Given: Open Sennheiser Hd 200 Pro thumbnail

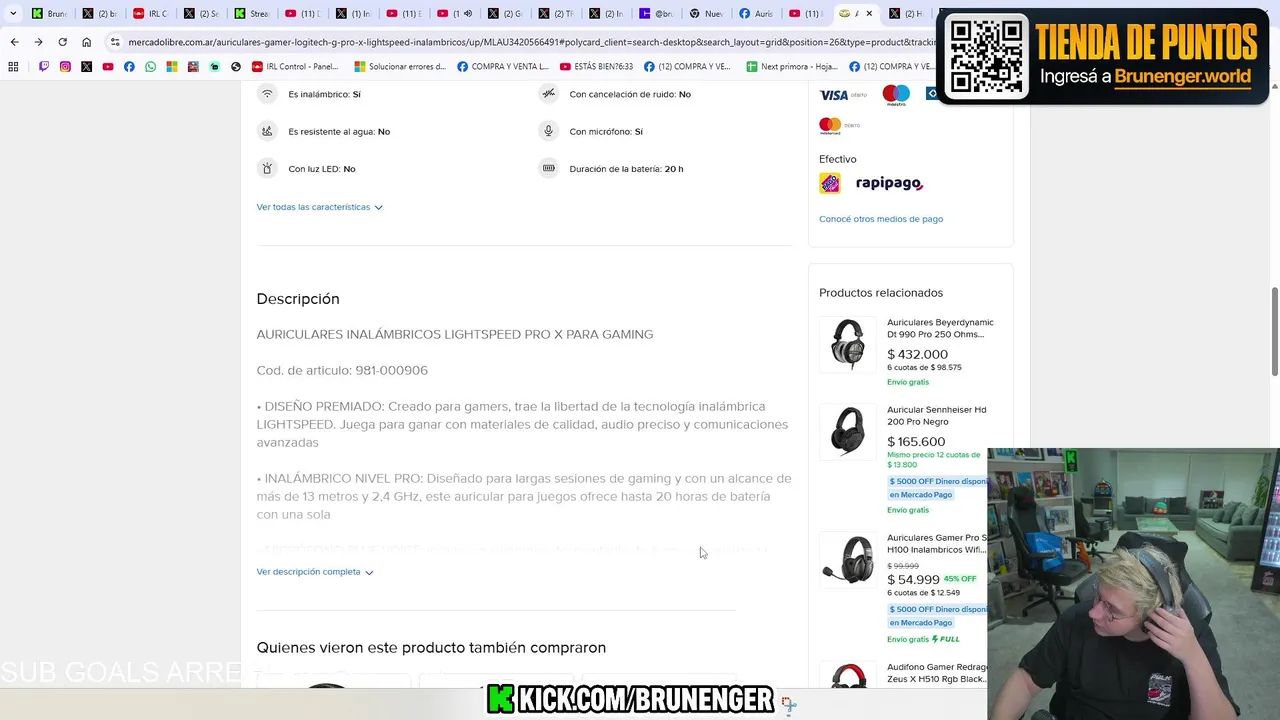Looking at the screenshot, I should click(x=848, y=431).
